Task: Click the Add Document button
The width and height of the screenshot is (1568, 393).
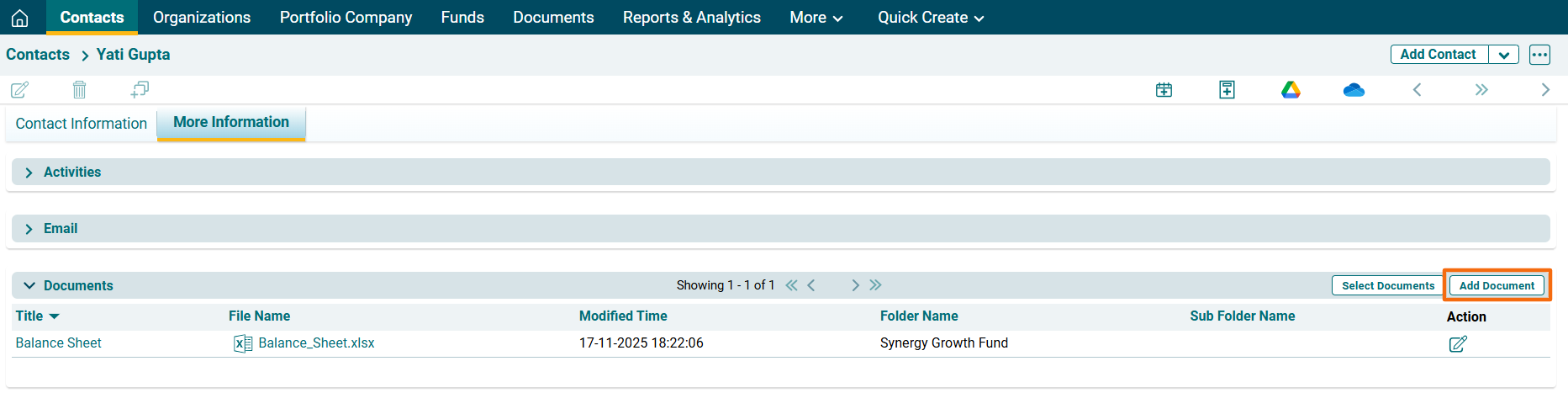Action: (1497, 286)
